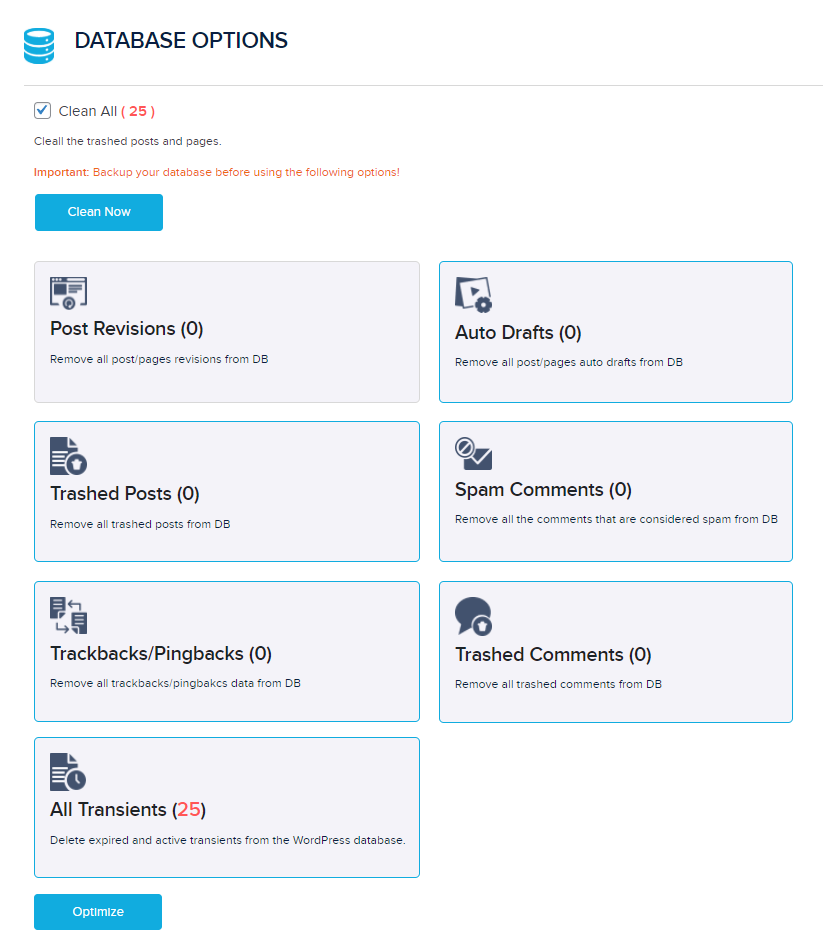Image resolution: width=823 pixels, height=947 pixels.
Task: Select the All Transients (25) title
Action: (x=128, y=809)
